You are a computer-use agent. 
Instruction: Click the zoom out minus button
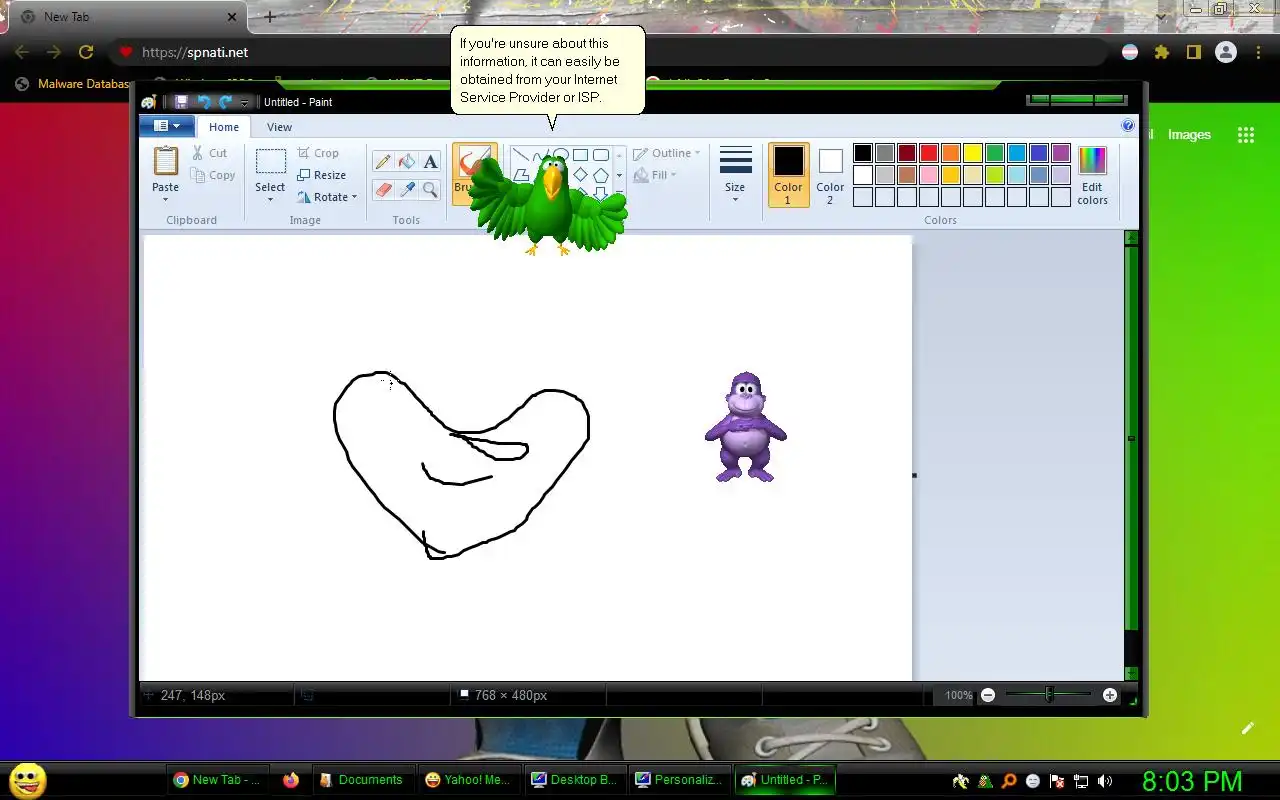tap(988, 695)
